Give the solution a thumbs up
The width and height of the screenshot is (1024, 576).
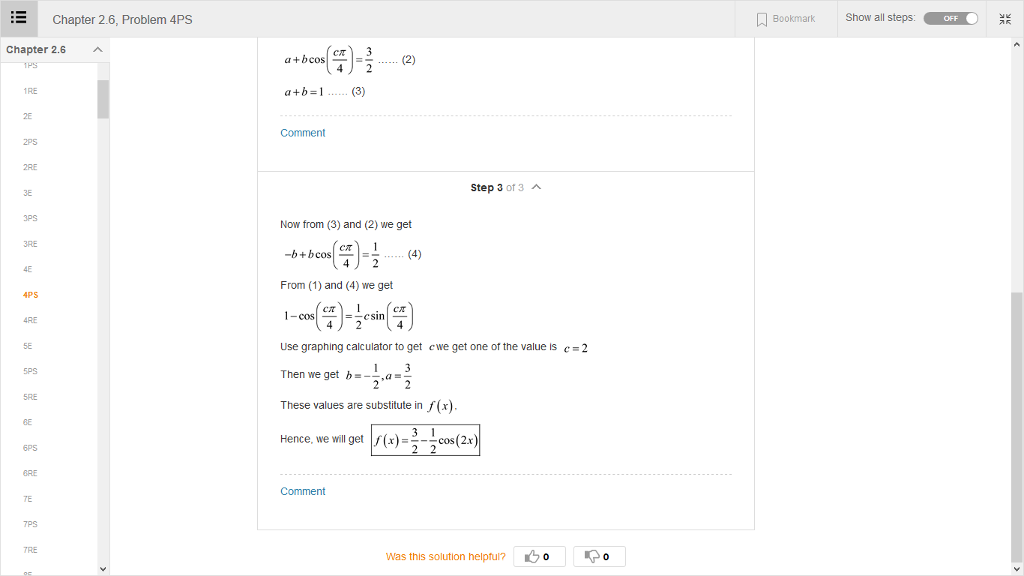tap(539, 556)
